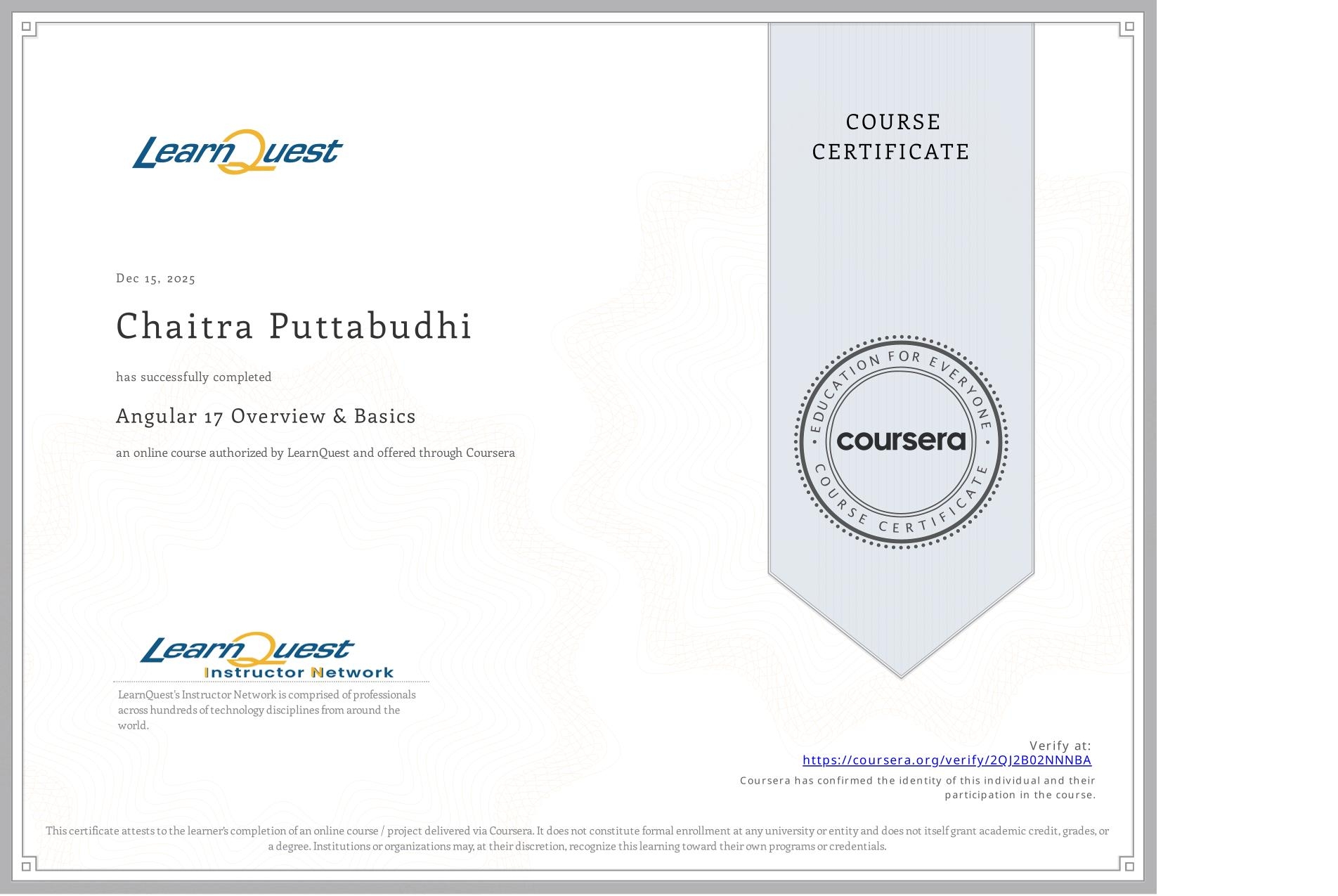Click the LearnQuest logo at top
Viewport: 1338px width, 896px height.
(237, 152)
